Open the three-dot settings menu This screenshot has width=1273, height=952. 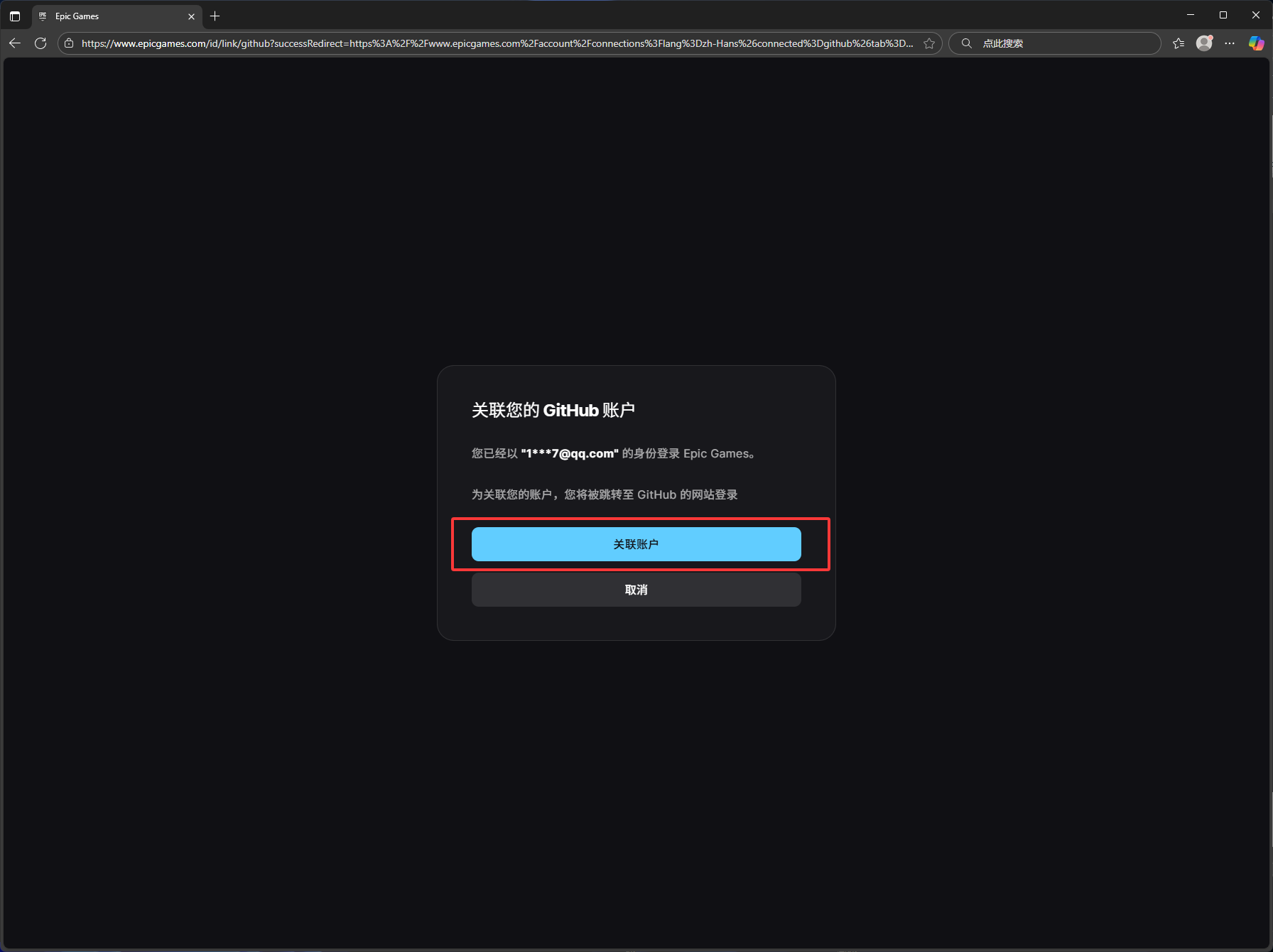pos(1230,43)
